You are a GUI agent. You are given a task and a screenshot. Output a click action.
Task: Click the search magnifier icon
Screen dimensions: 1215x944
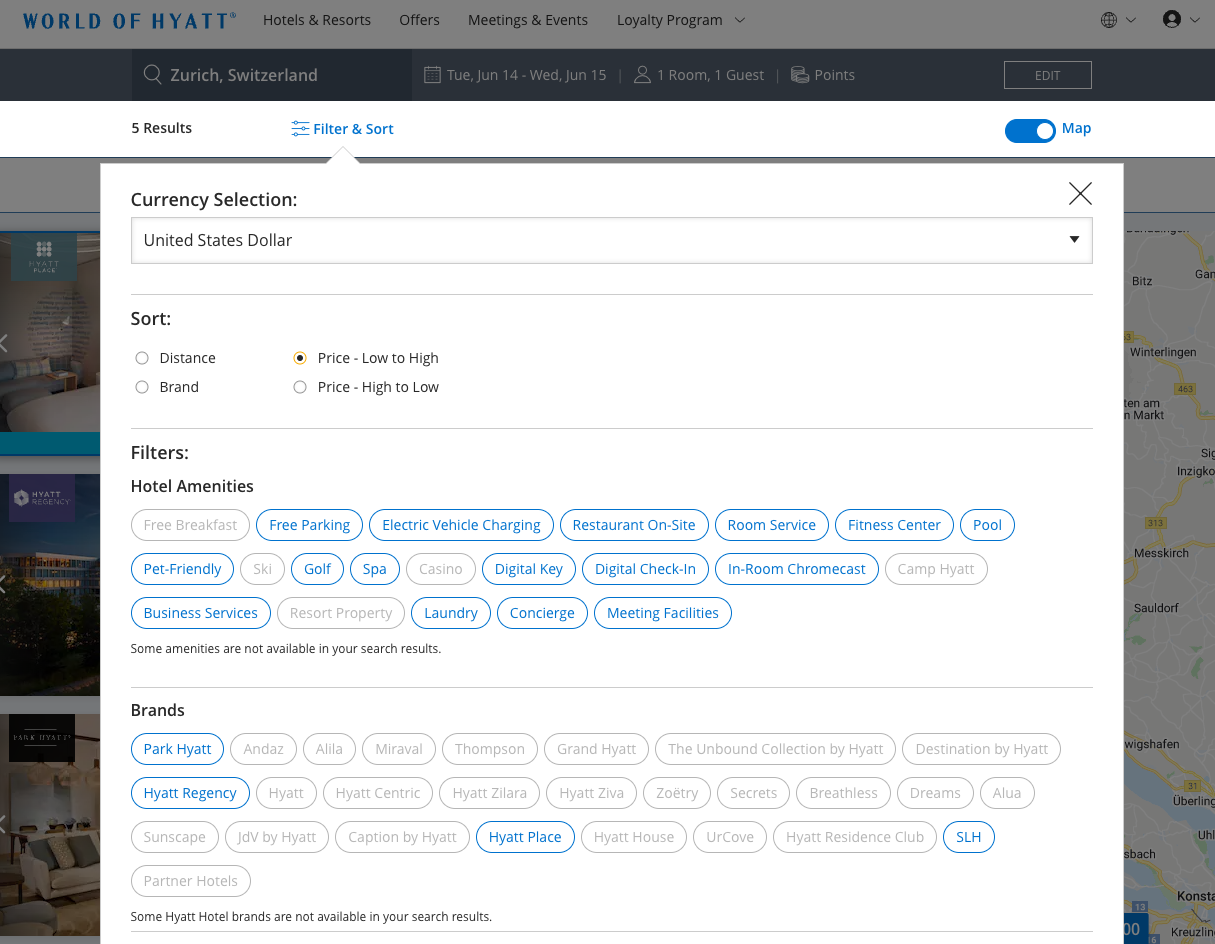click(x=153, y=75)
